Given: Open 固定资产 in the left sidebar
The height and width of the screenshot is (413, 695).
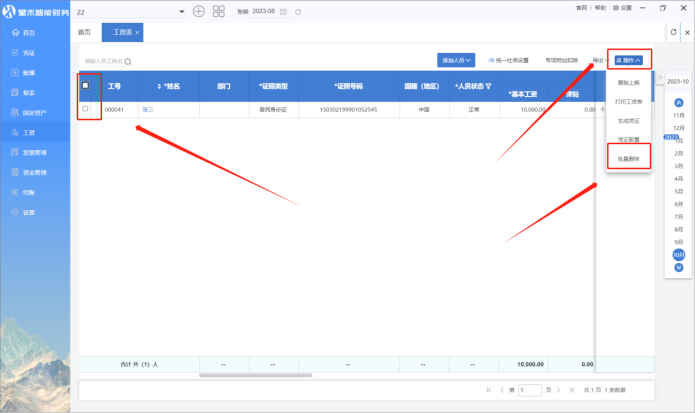Looking at the screenshot, I should pos(35,111).
